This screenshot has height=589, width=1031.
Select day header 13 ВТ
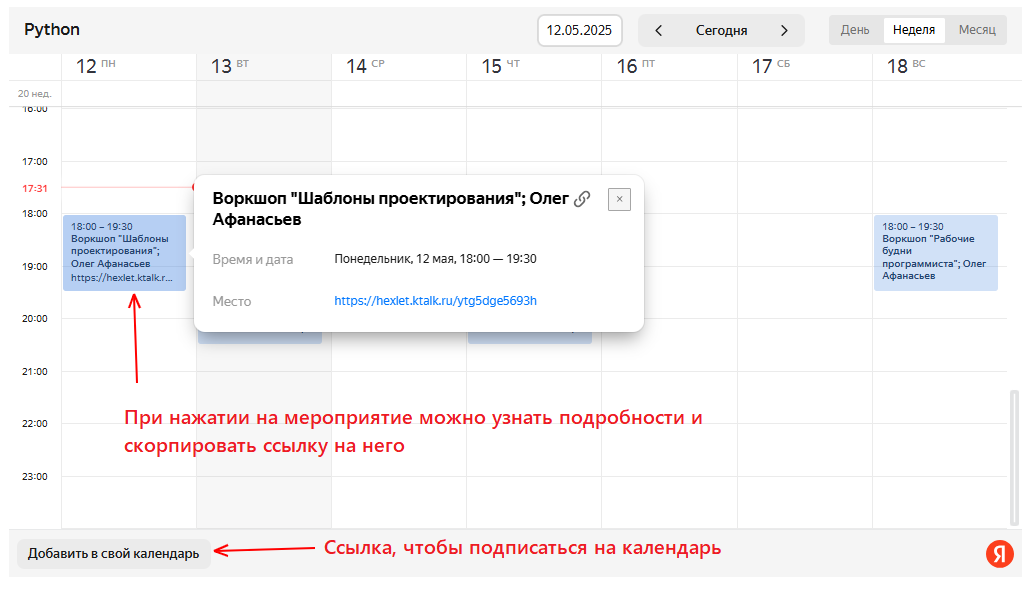(230, 66)
